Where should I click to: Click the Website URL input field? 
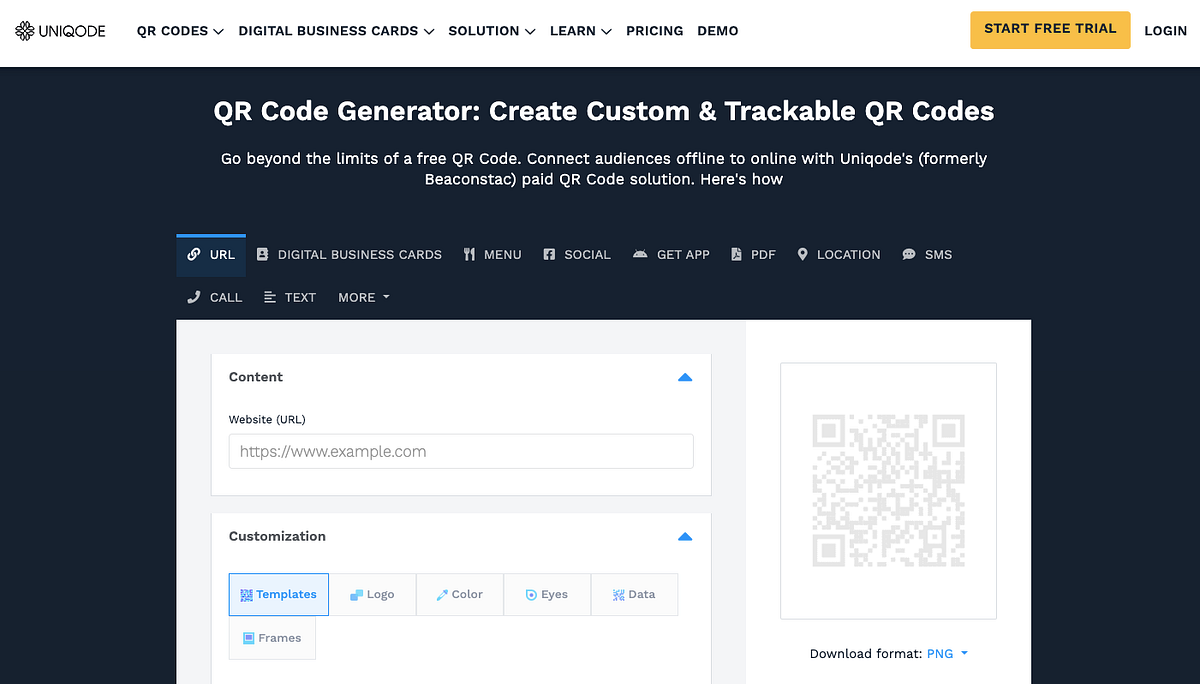coord(461,451)
